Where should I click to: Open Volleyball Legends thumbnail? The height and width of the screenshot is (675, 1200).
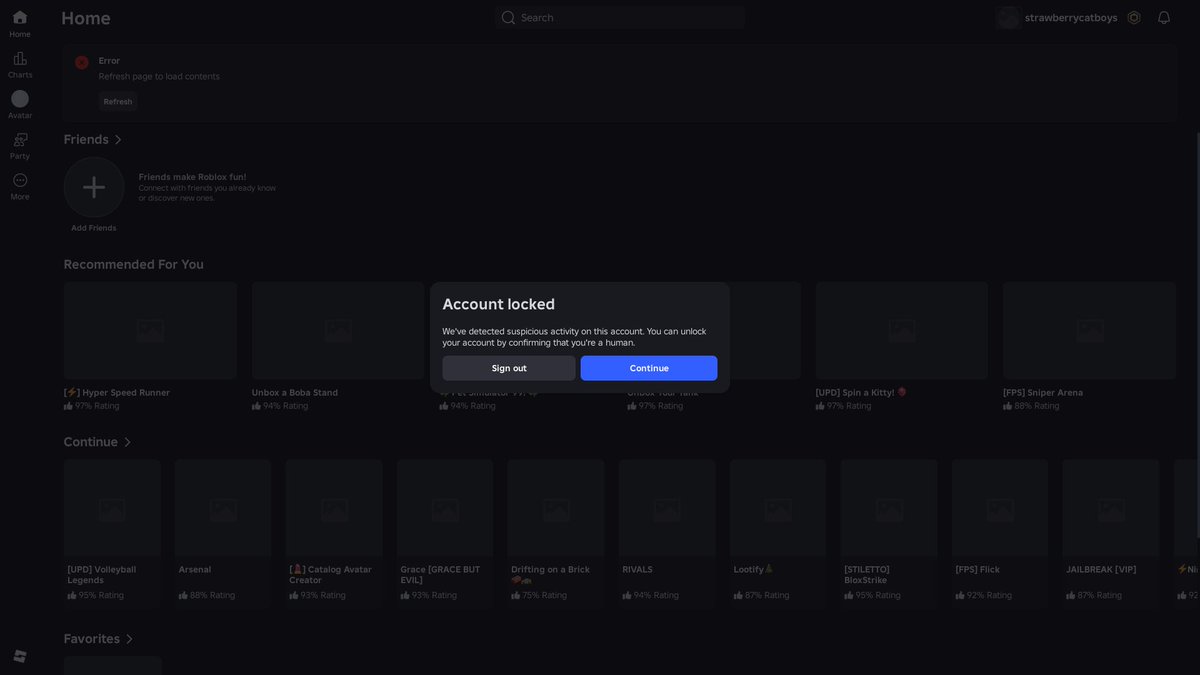click(x=112, y=508)
